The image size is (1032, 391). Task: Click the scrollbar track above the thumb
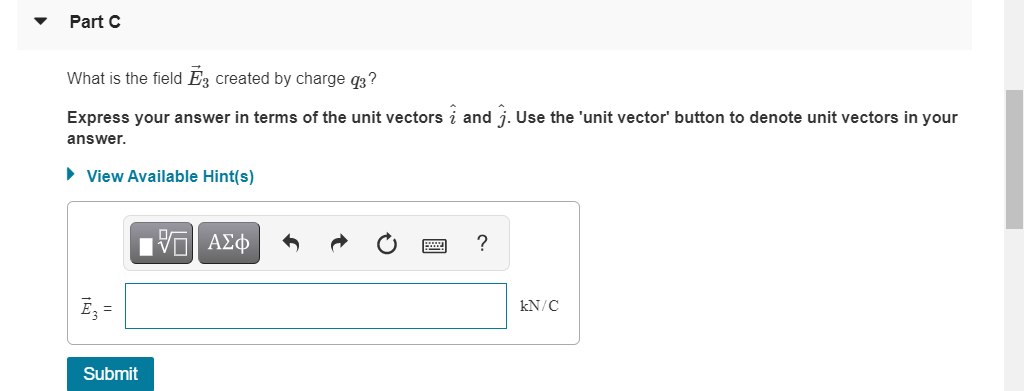tap(1014, 45)
